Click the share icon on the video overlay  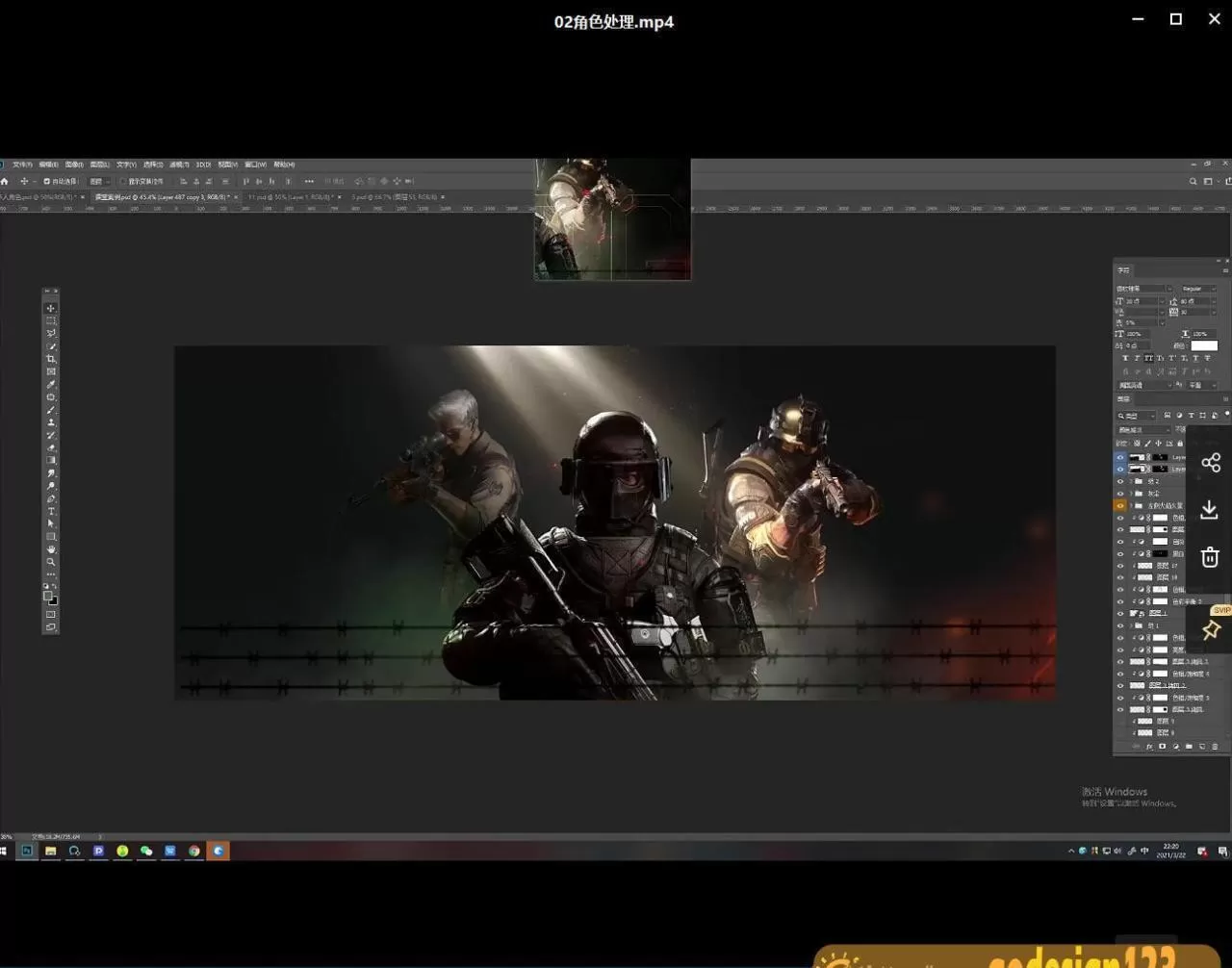coord(1210,463)
